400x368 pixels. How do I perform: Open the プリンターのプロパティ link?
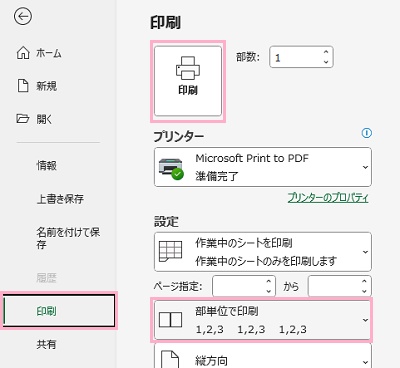(328, 197)
